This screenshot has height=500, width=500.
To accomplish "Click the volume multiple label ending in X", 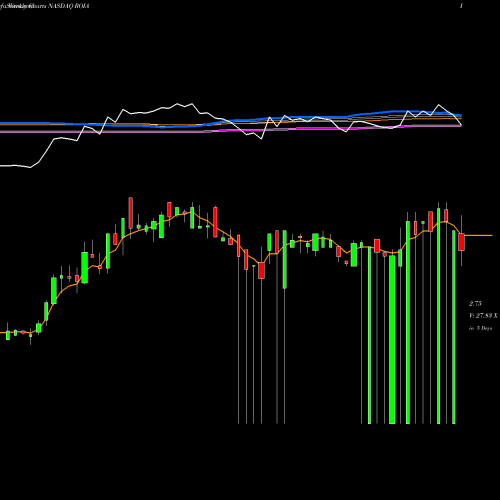I will click(483, 316).
